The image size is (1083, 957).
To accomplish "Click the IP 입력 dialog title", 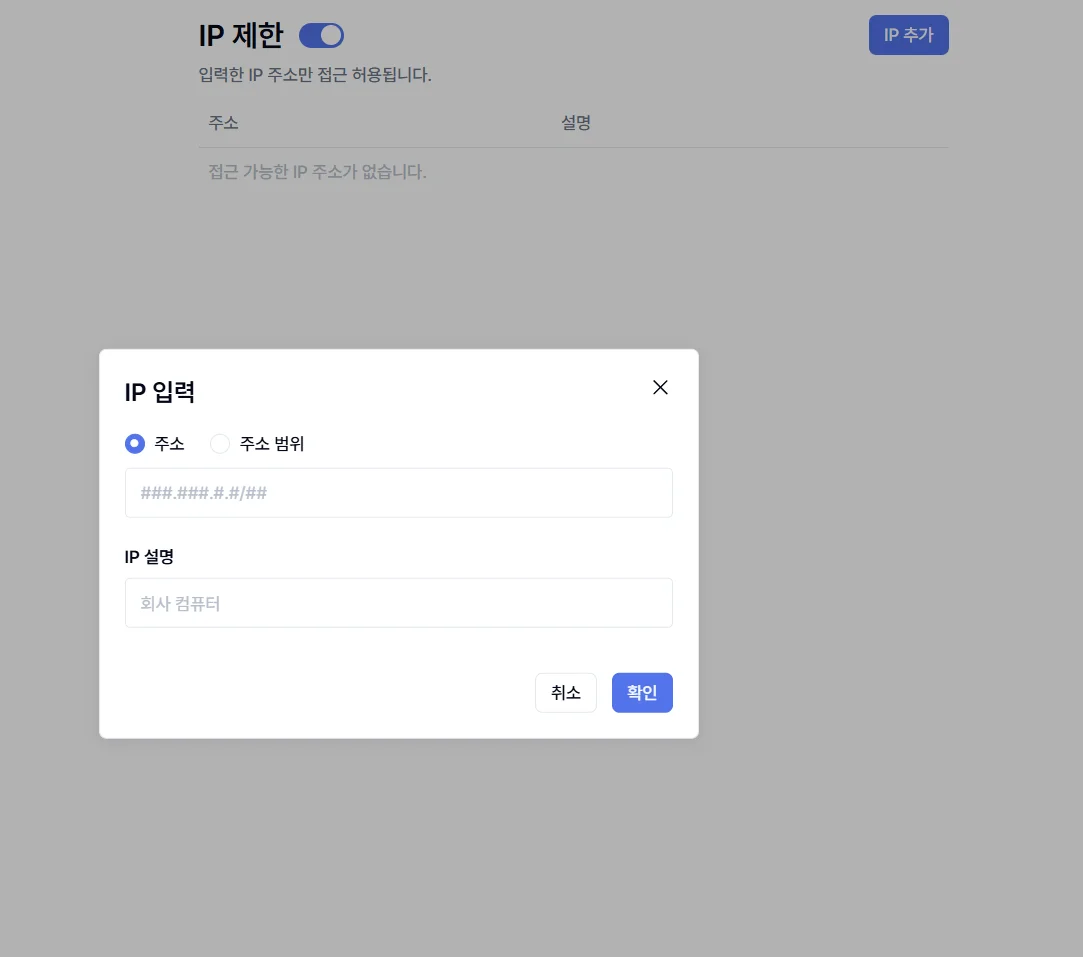I will tap(159, 392).
